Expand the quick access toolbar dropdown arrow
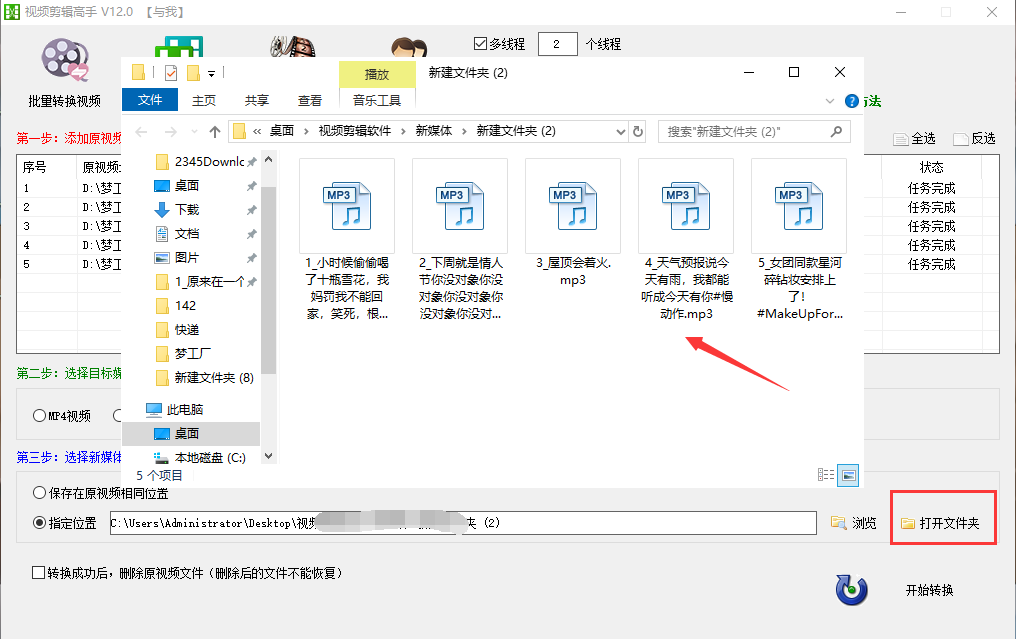 [x=211, y=74]
